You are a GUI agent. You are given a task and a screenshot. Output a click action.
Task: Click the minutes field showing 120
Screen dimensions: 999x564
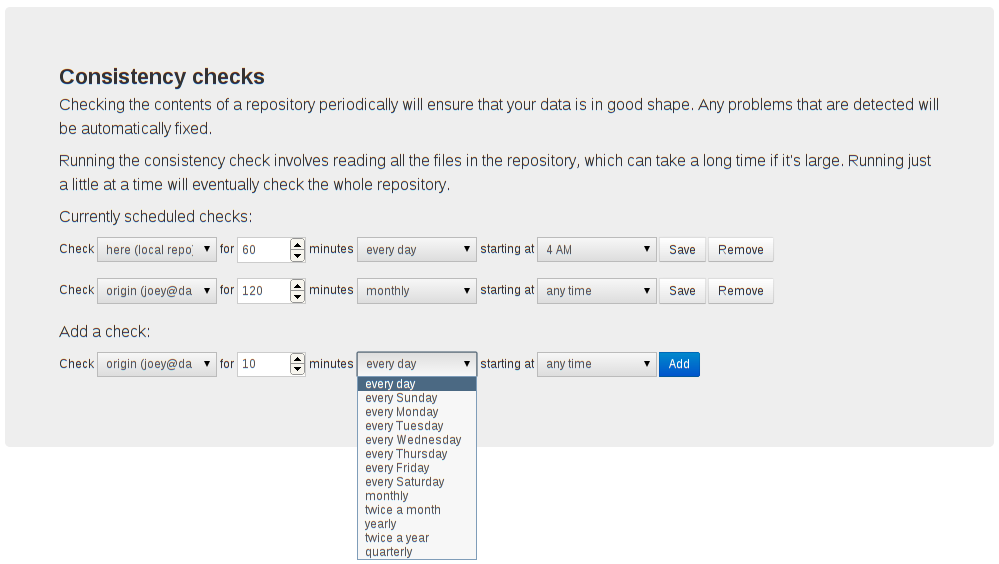point(263,291)
